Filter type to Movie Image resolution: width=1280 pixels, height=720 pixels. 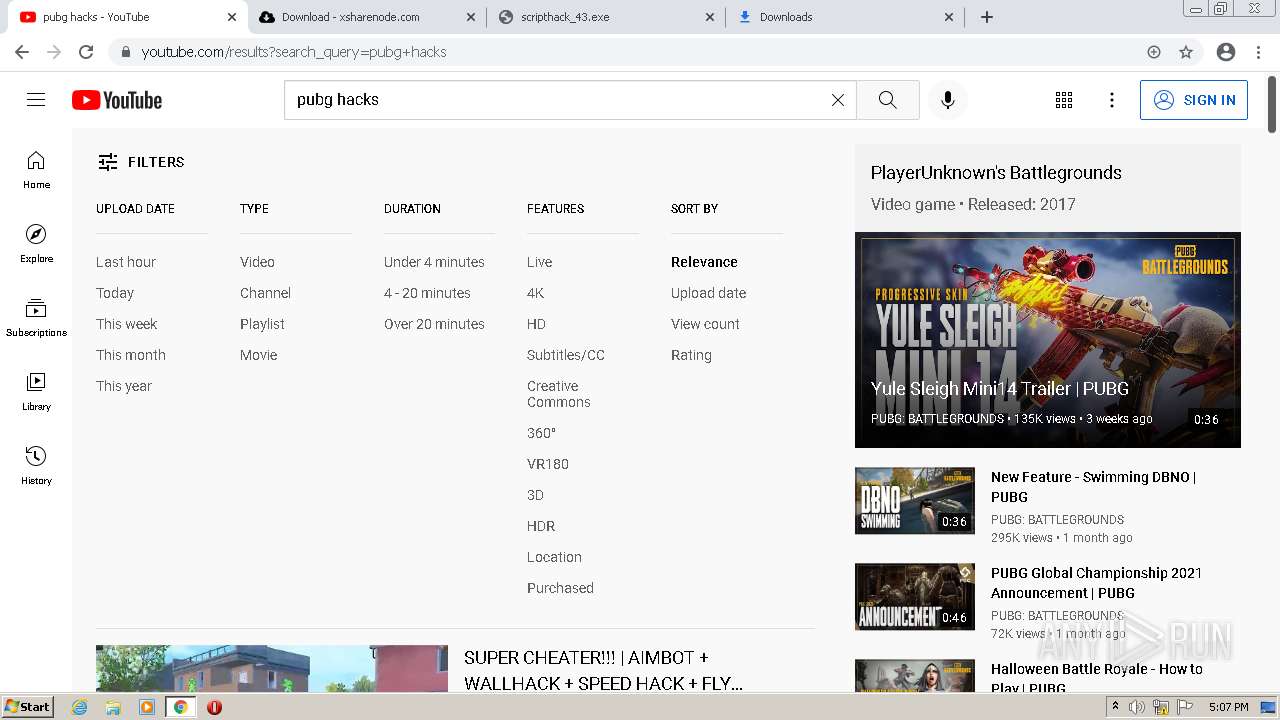[259, 355]
